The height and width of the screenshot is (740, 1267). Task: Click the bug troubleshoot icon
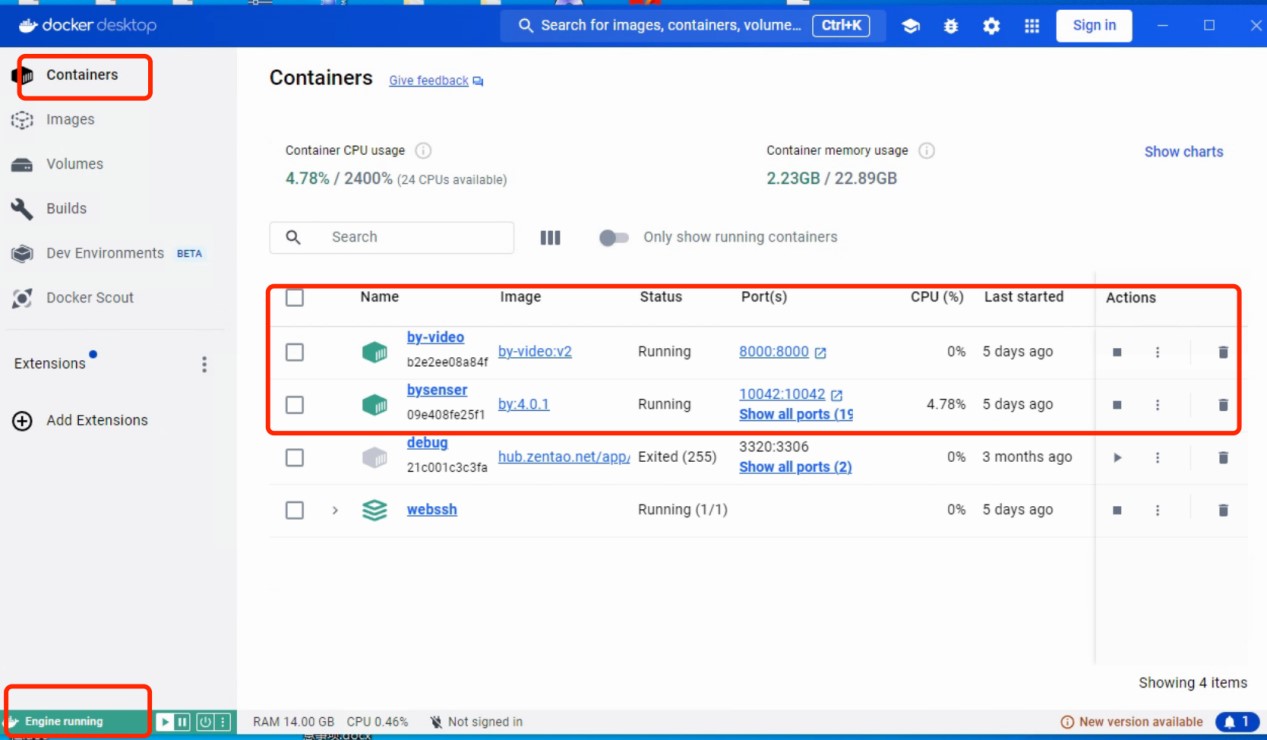click(950, 26)
